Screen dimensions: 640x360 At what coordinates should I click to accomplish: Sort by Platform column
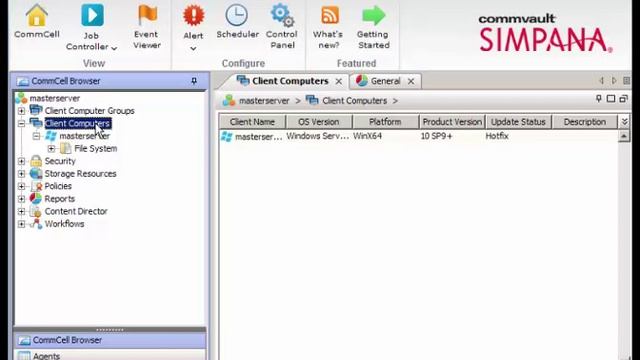point(385,122)
